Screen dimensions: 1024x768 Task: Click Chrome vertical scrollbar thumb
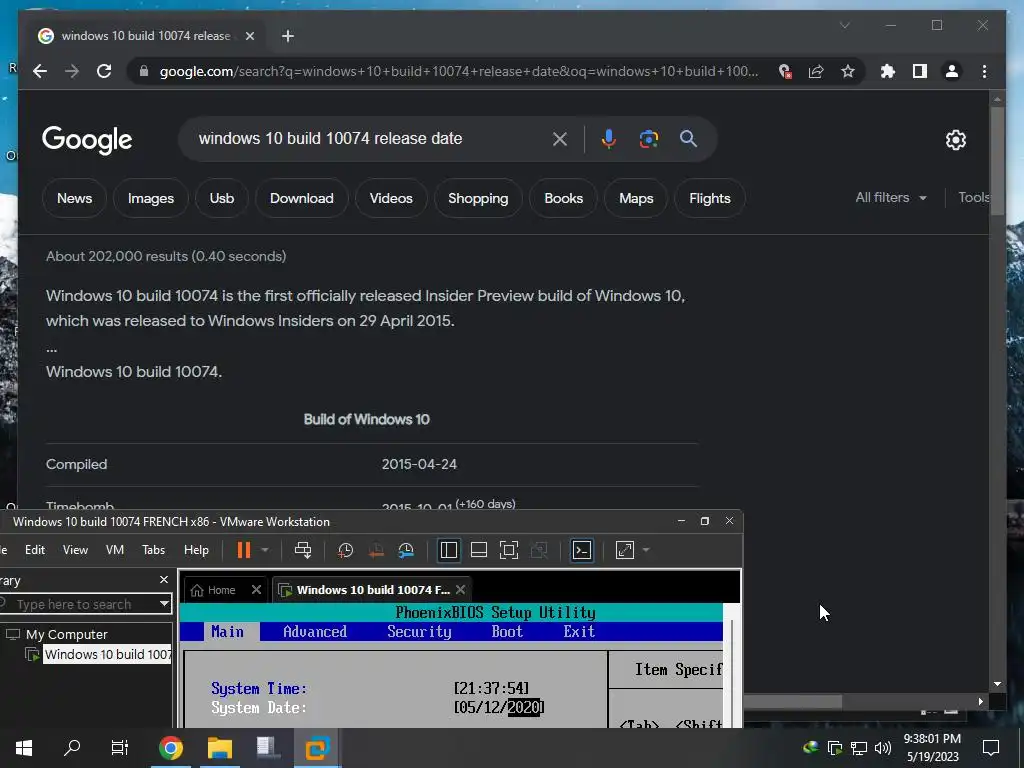pos(997,160)
